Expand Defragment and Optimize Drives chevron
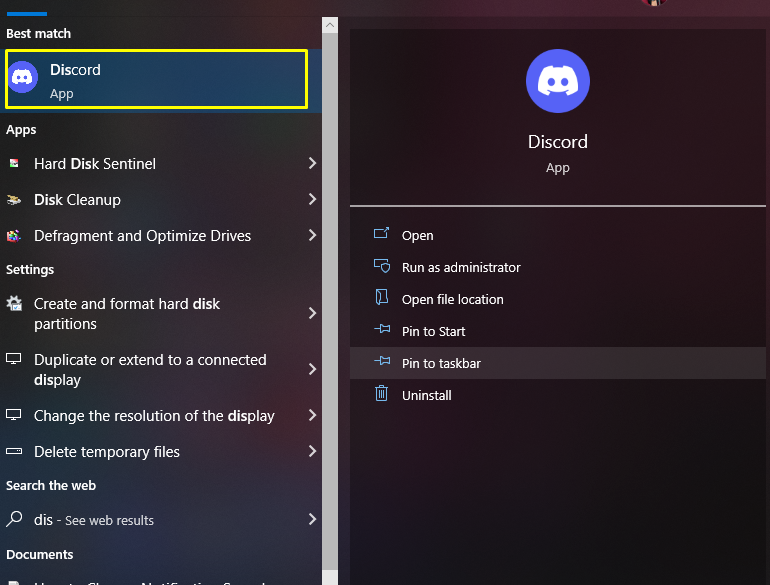Image resolution: width=770 pixels, height=585 pixels. tap(312, 235)
